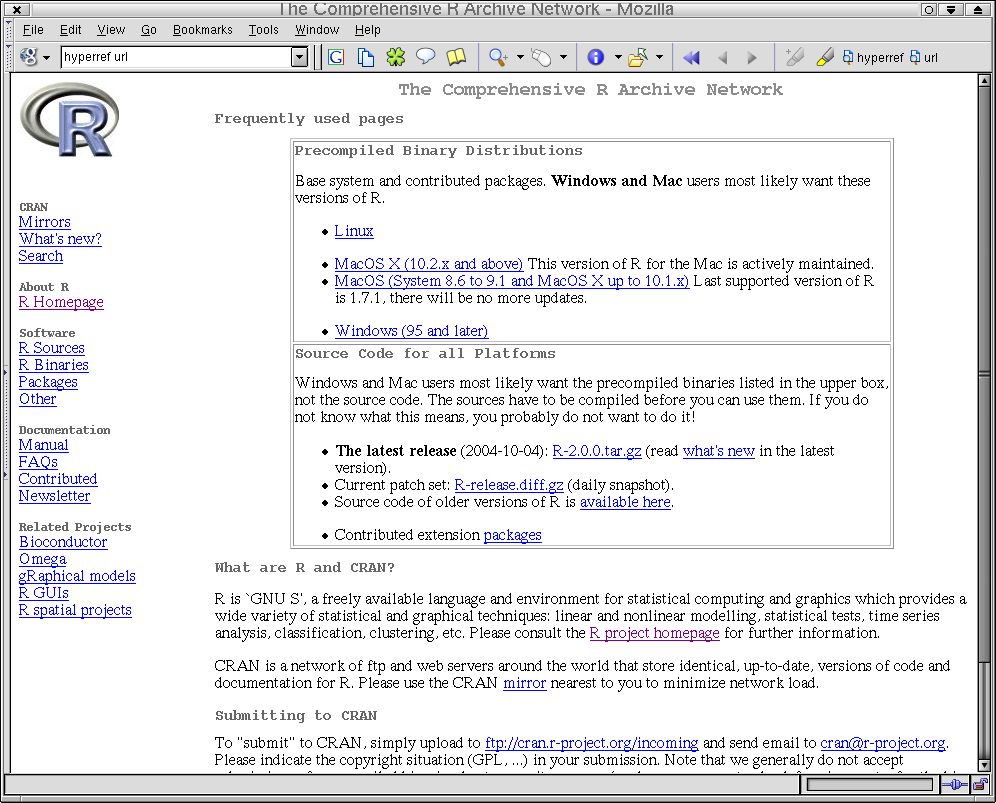Open the Bookmarks menu

[202, 30]
